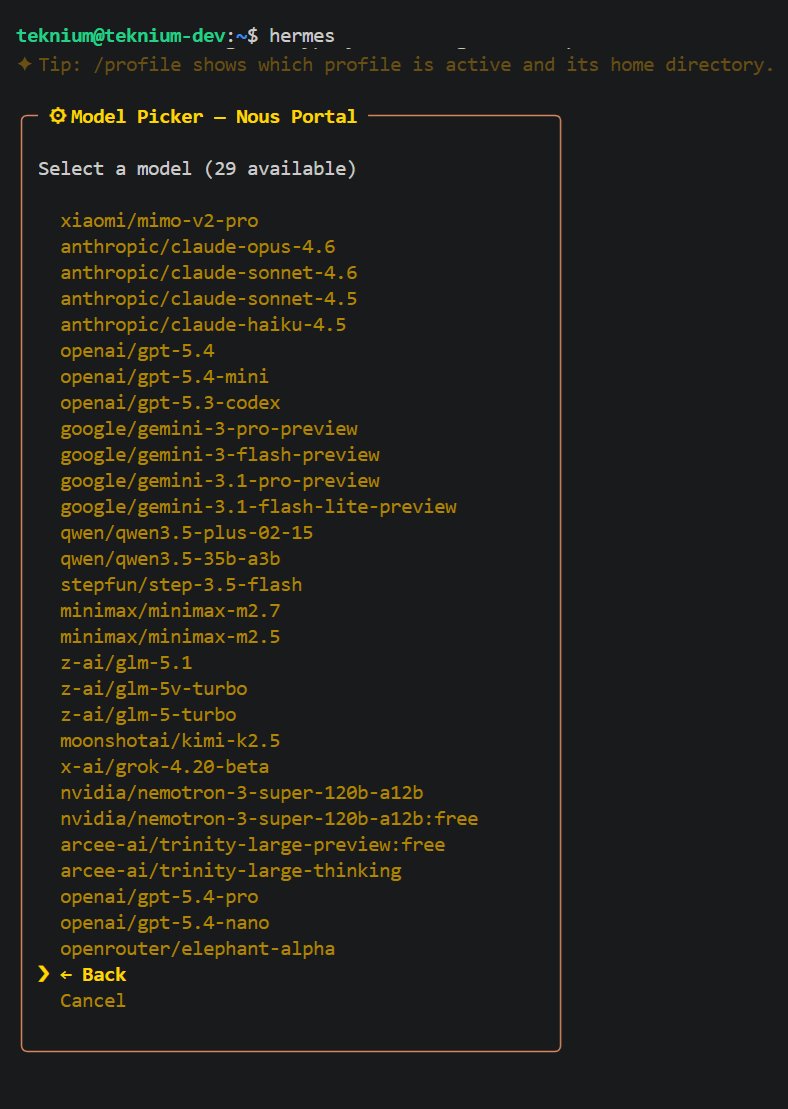This screenshot has height=1109, width=788.
Task: Select moonshotai/kimi-k2.5 model
Action: (170, 741)
